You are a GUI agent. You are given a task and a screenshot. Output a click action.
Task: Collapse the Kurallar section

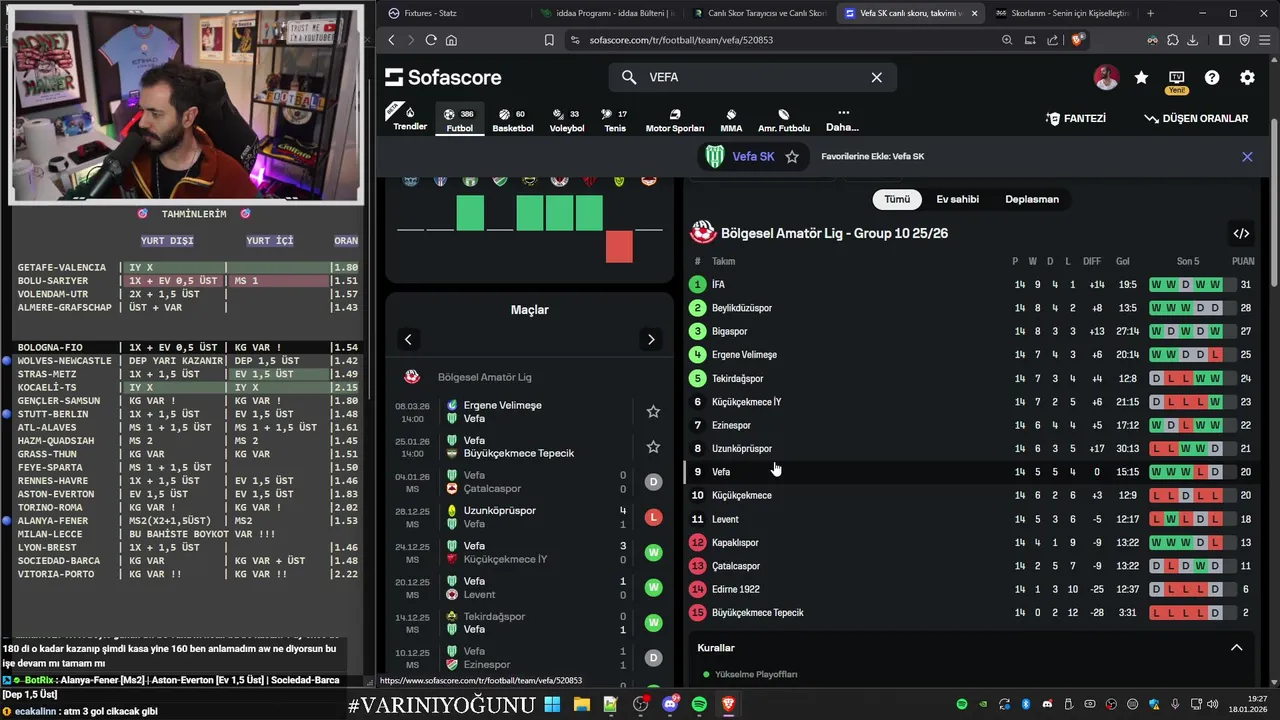click(x=1236, y=648)
